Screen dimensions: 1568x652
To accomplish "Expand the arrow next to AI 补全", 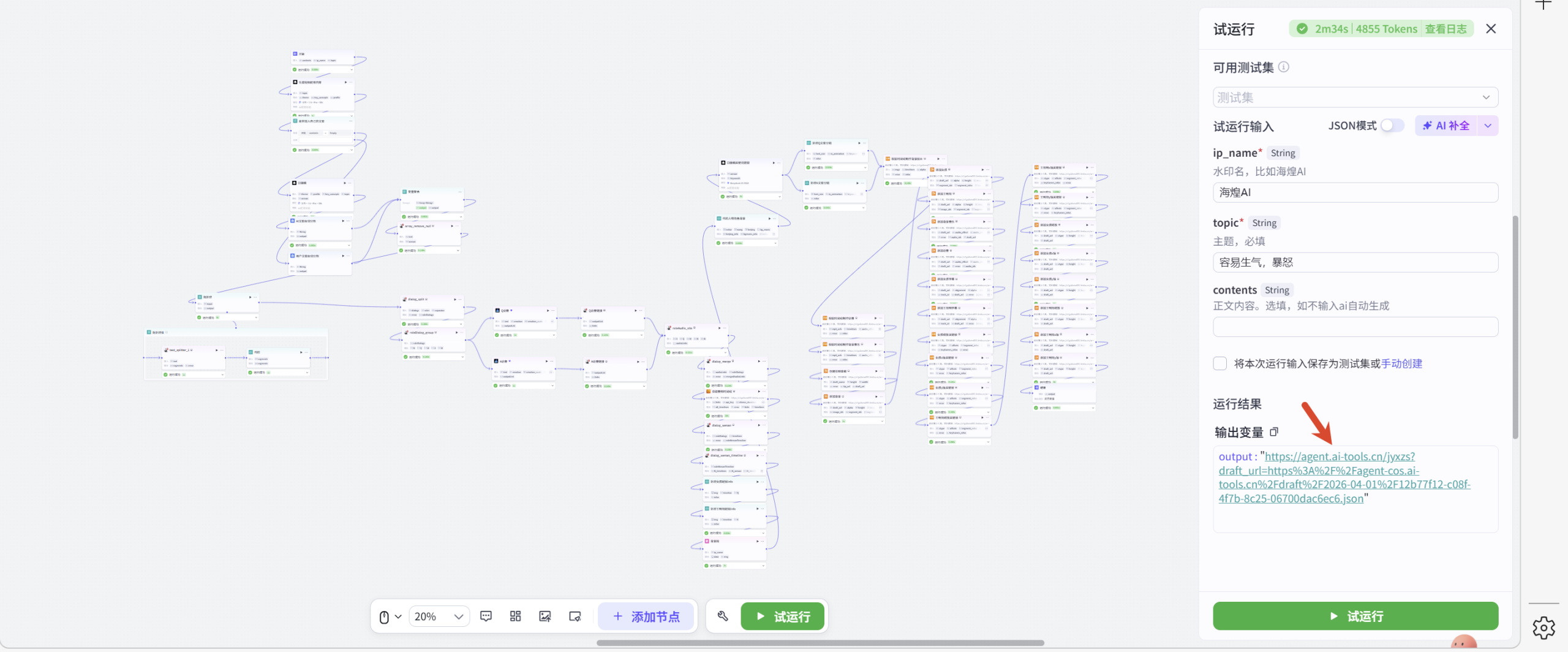I will point(1488,126).
